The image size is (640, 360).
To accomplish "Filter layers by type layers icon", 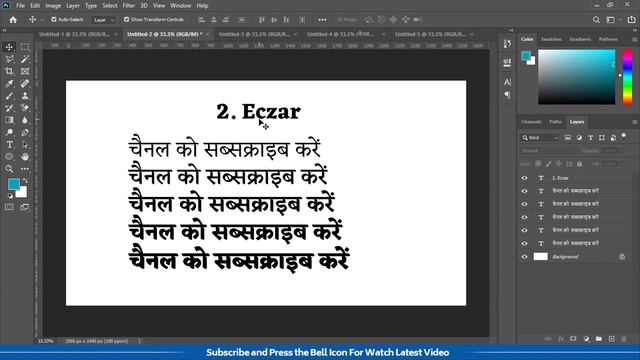I will coord(591,138).
